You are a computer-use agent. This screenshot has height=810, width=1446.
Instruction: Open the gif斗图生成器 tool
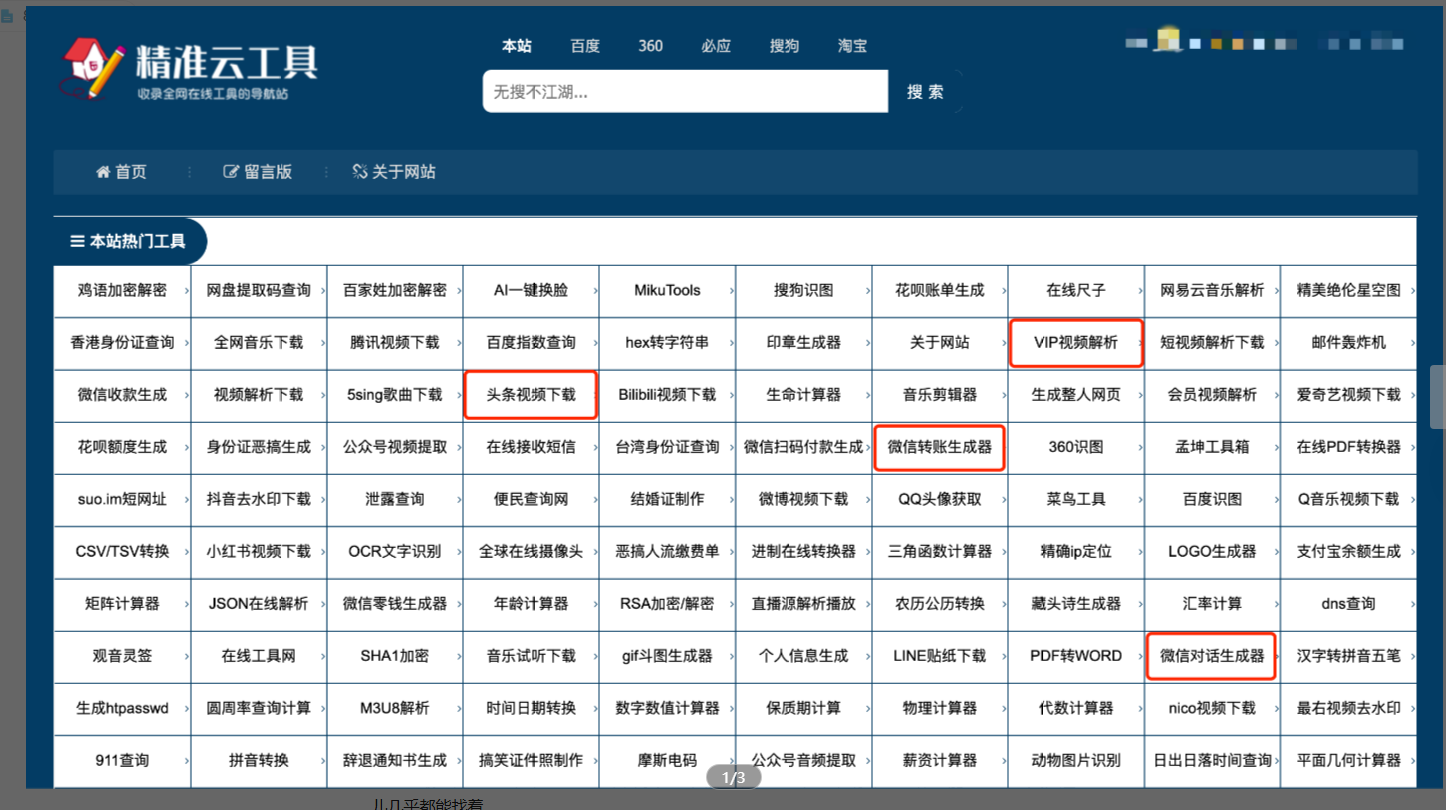[667, 656]
